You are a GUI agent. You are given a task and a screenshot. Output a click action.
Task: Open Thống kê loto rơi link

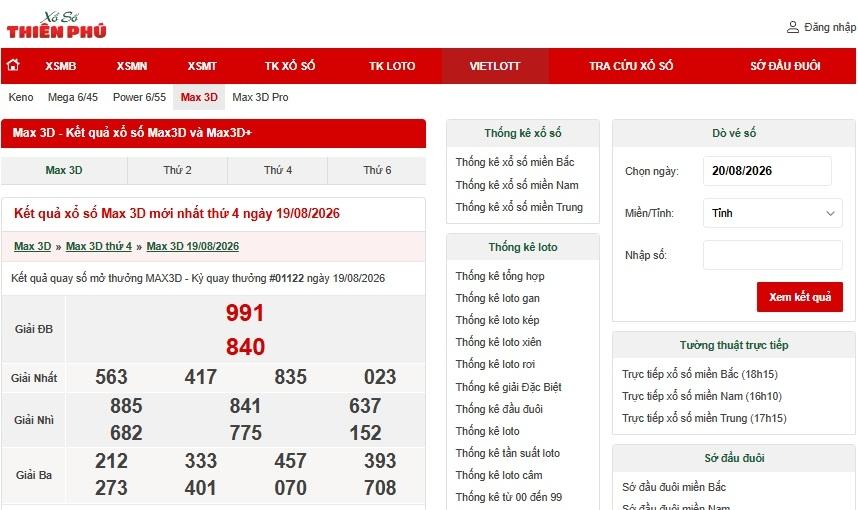pos(495,364)
